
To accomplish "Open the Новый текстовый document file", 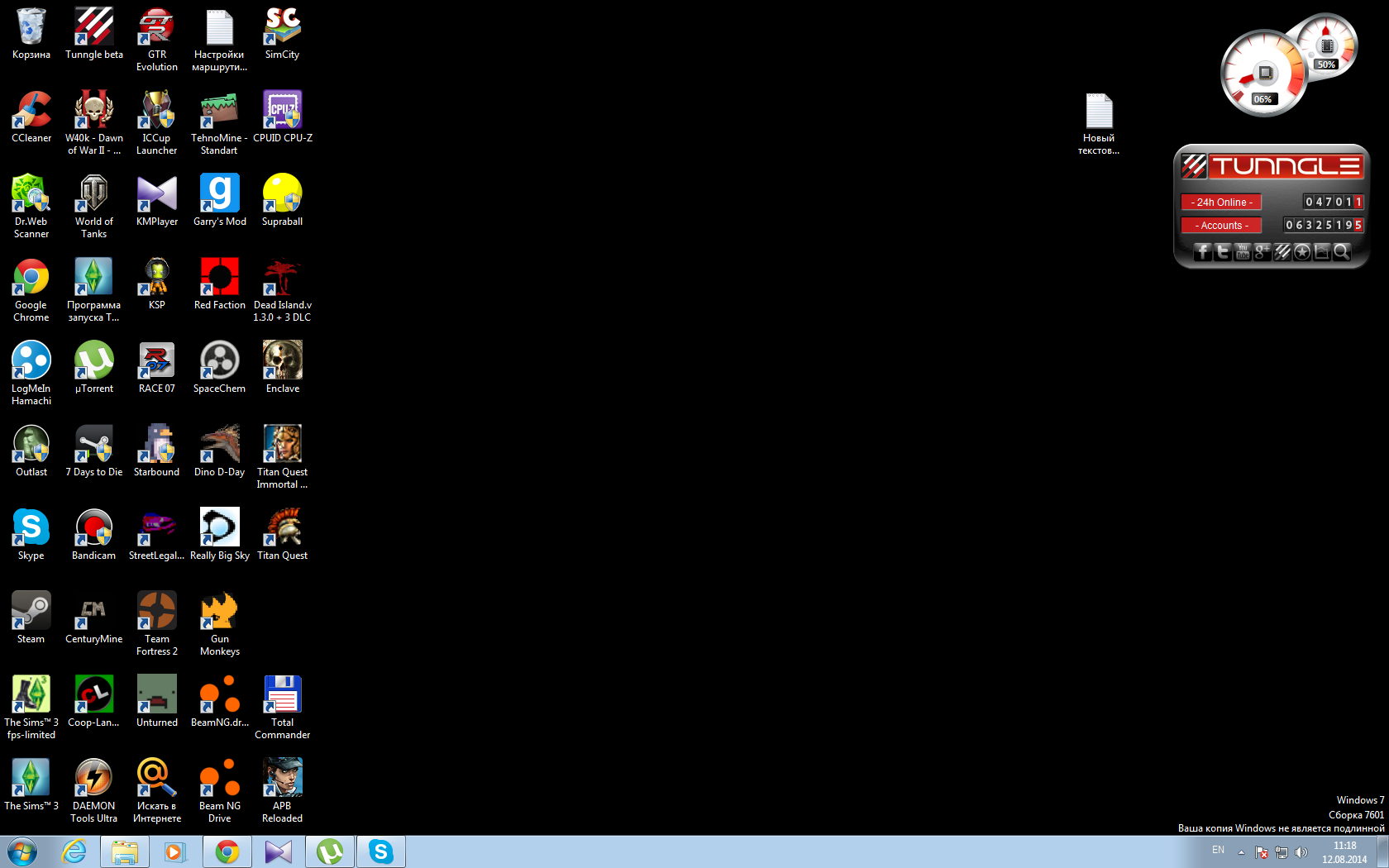I will [1099, 123].
